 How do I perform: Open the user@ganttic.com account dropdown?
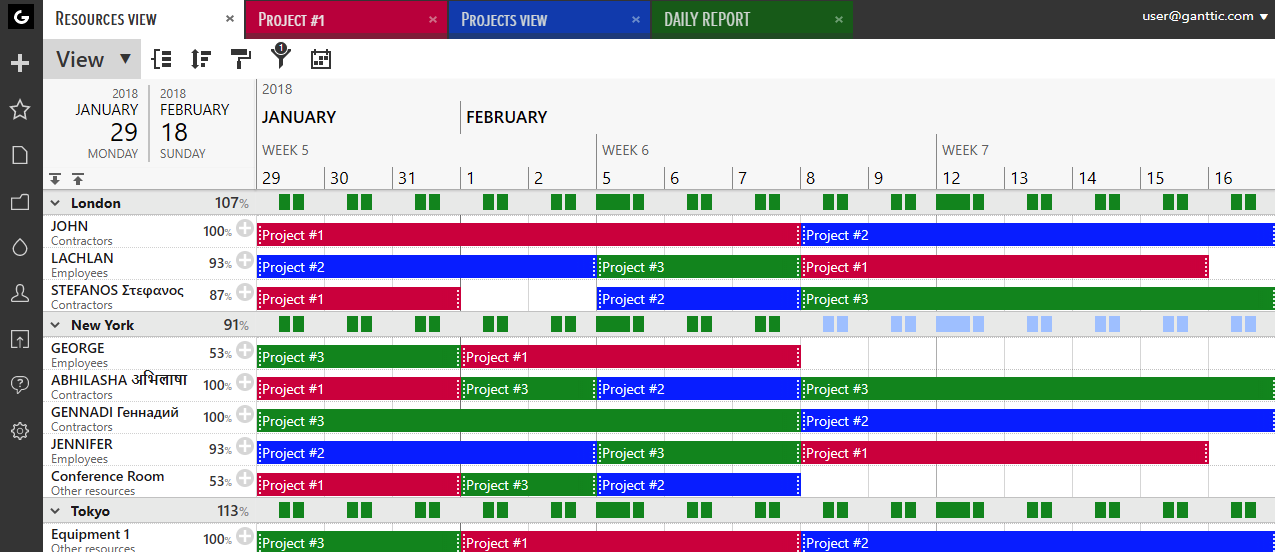1204,16
